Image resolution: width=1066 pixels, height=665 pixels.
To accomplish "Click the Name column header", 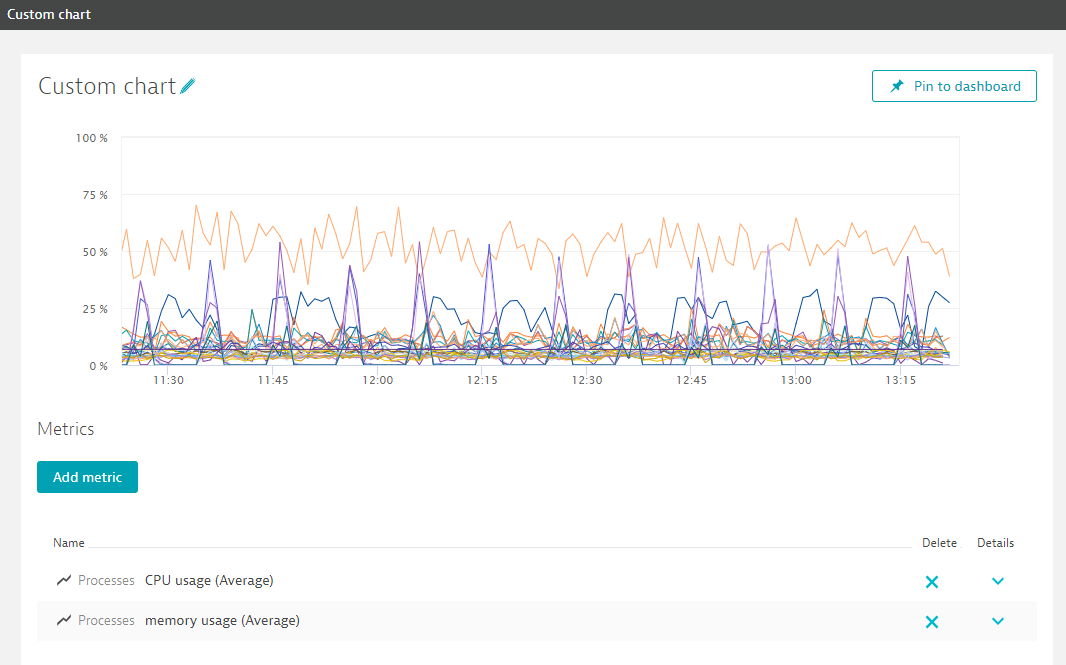I will click(x=69, y=543).
